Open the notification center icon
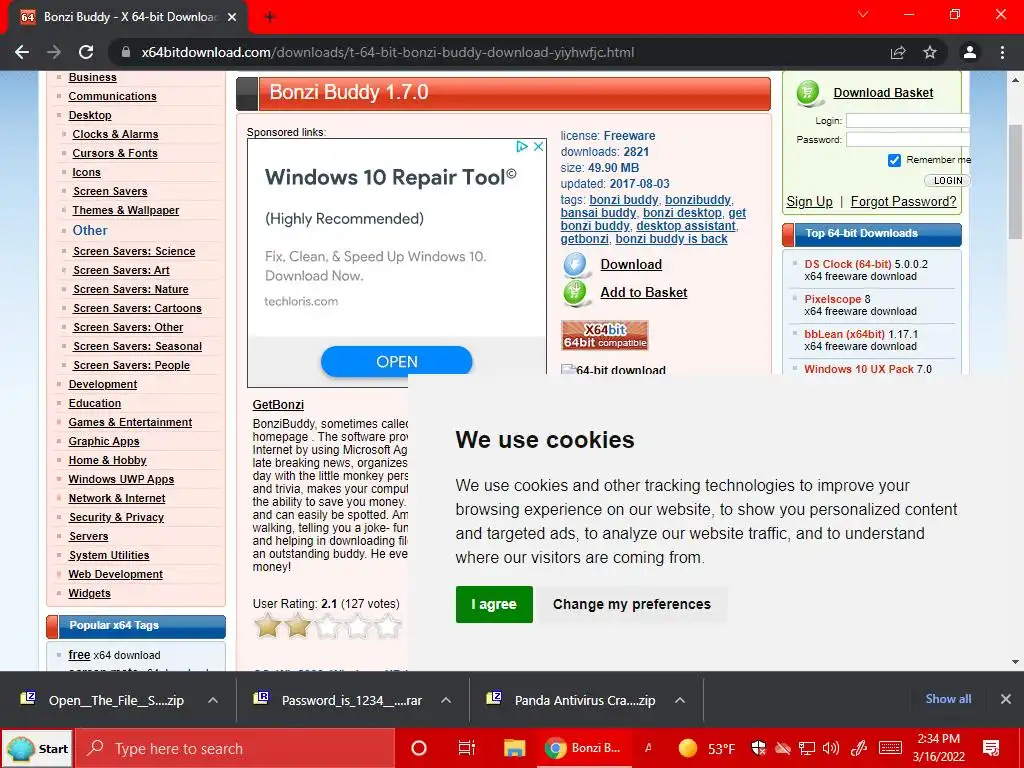 click(991, 748)
